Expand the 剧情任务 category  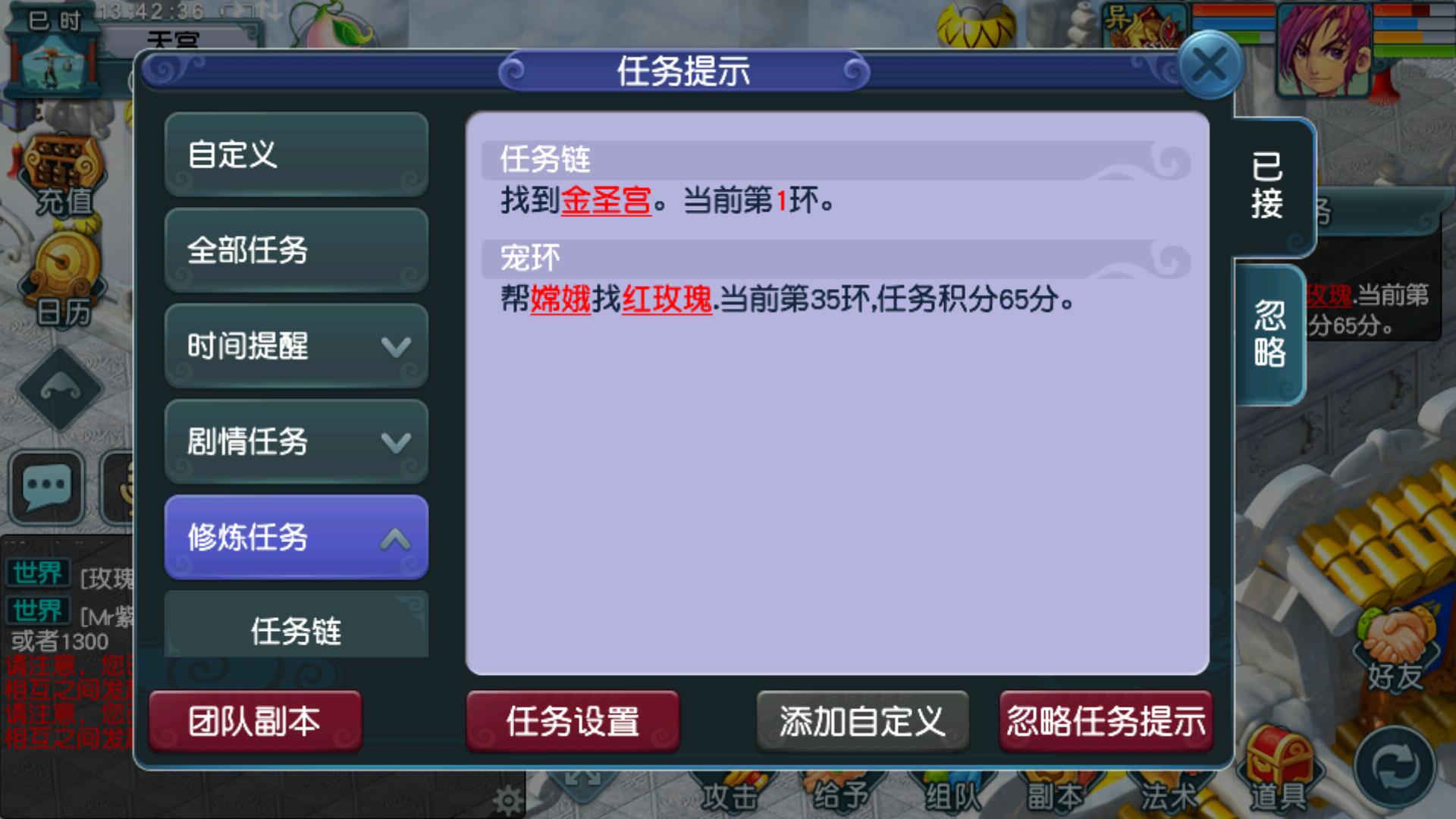297,441
